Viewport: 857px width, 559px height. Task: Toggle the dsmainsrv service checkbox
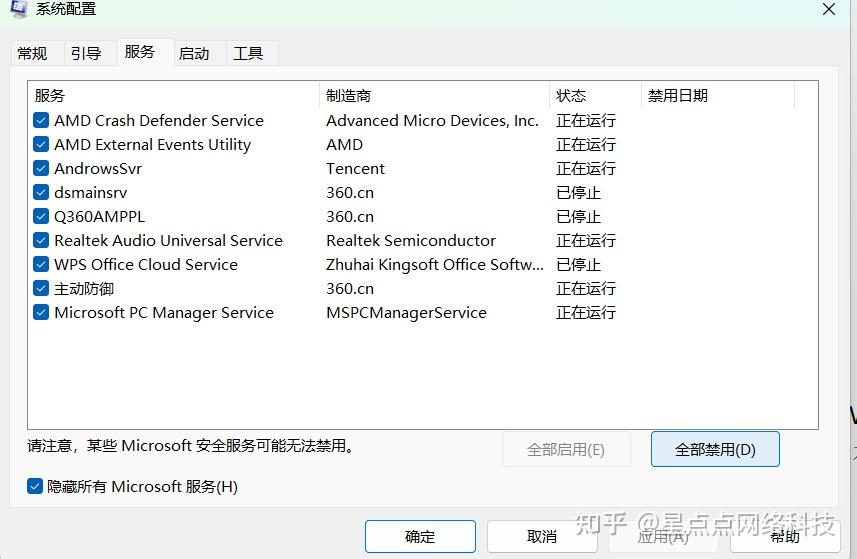click(41, 192)
